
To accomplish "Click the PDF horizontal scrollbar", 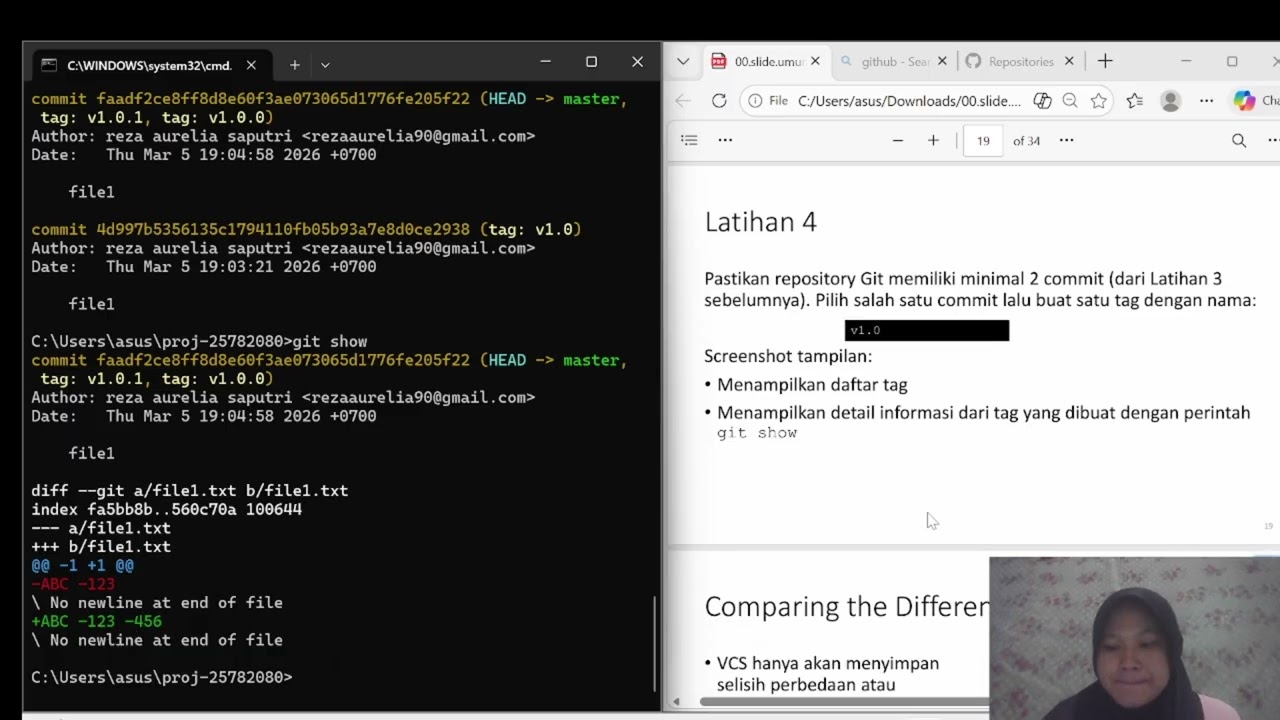I will pyautogui.click(x=843, y=701).
